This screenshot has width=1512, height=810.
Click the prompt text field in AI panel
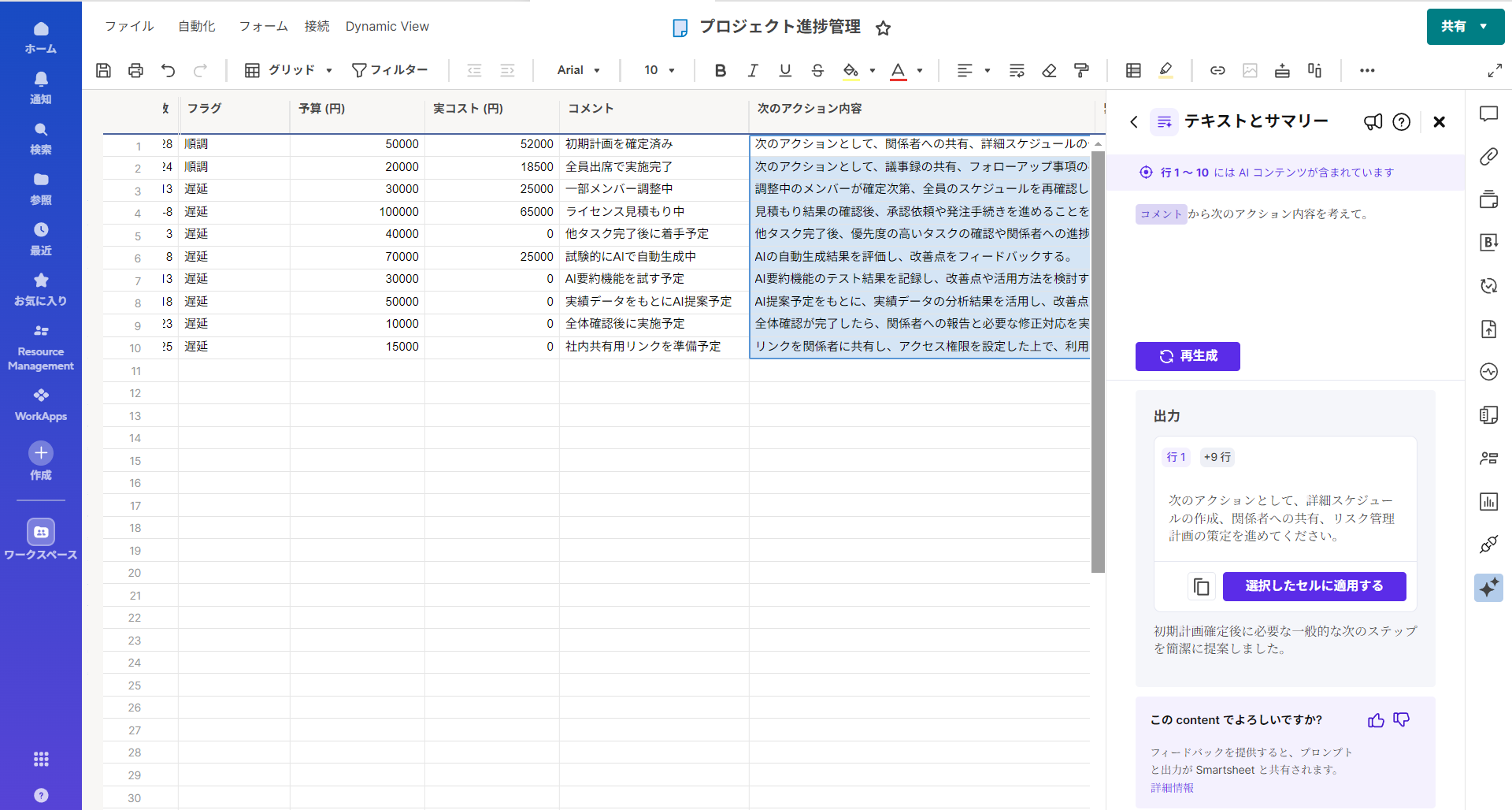tap(1284, 260)
